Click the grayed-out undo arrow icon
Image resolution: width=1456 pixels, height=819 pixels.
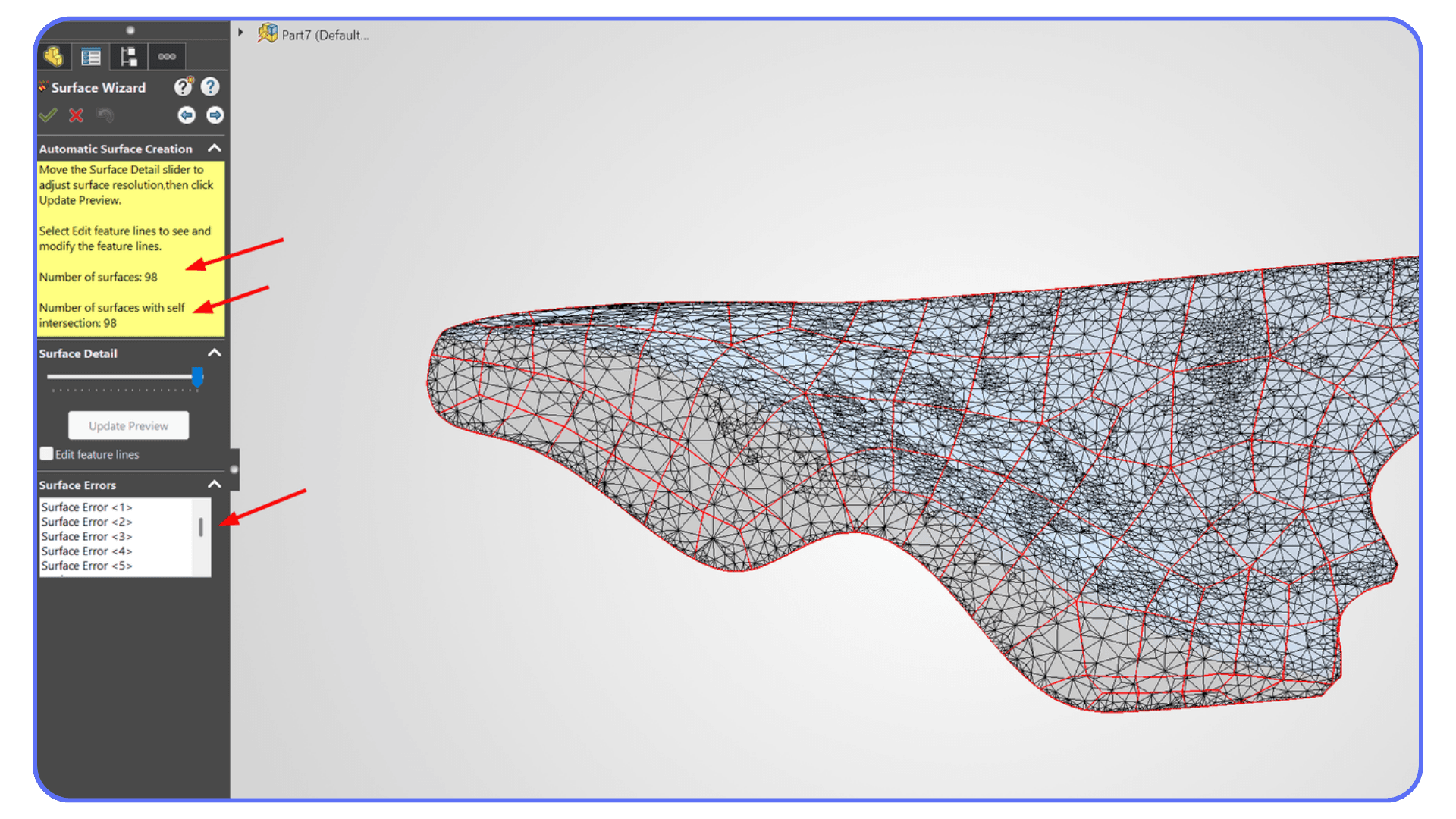105,115
